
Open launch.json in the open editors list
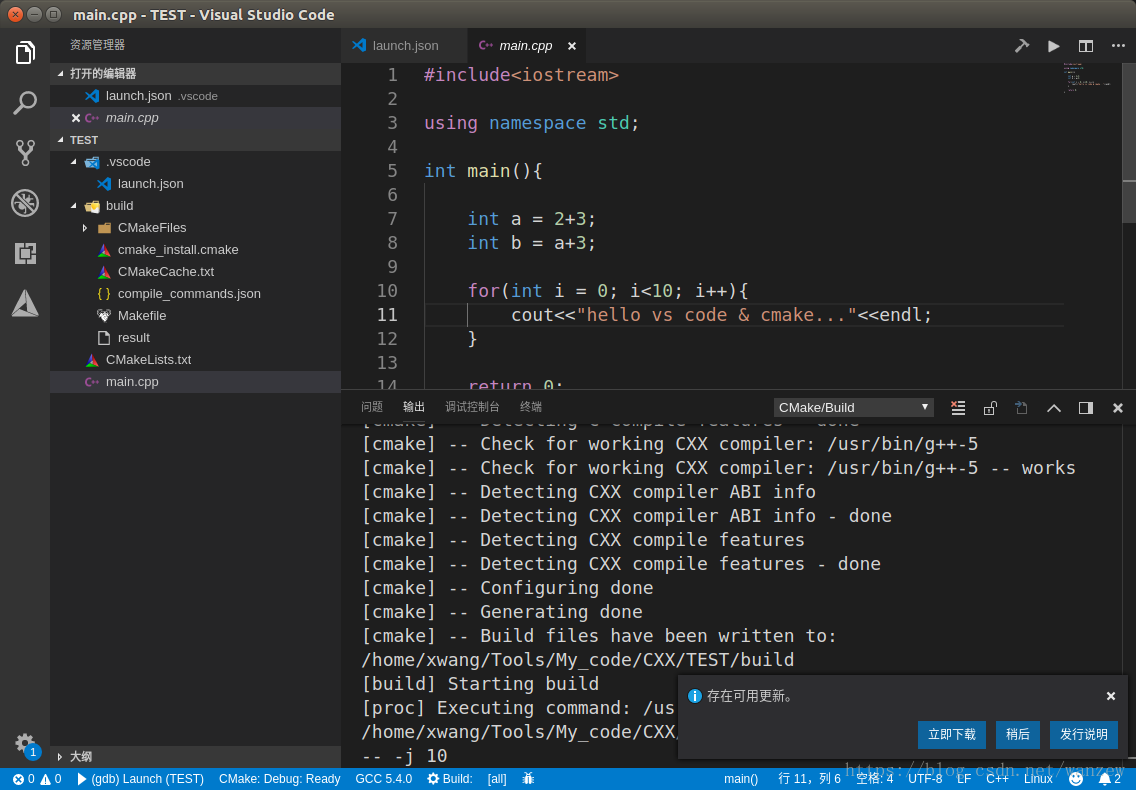coord(196,96)
